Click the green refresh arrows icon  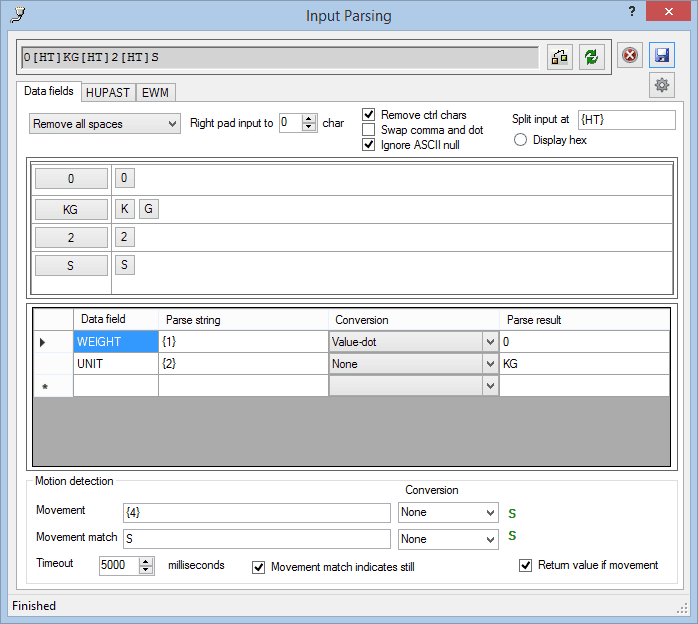tap(592, 57)
